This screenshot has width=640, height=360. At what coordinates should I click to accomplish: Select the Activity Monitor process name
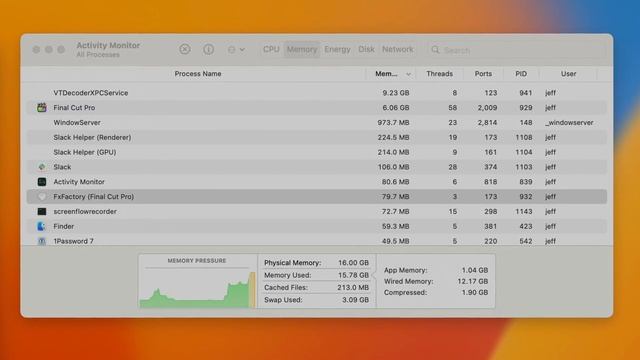tap(79, 182)
